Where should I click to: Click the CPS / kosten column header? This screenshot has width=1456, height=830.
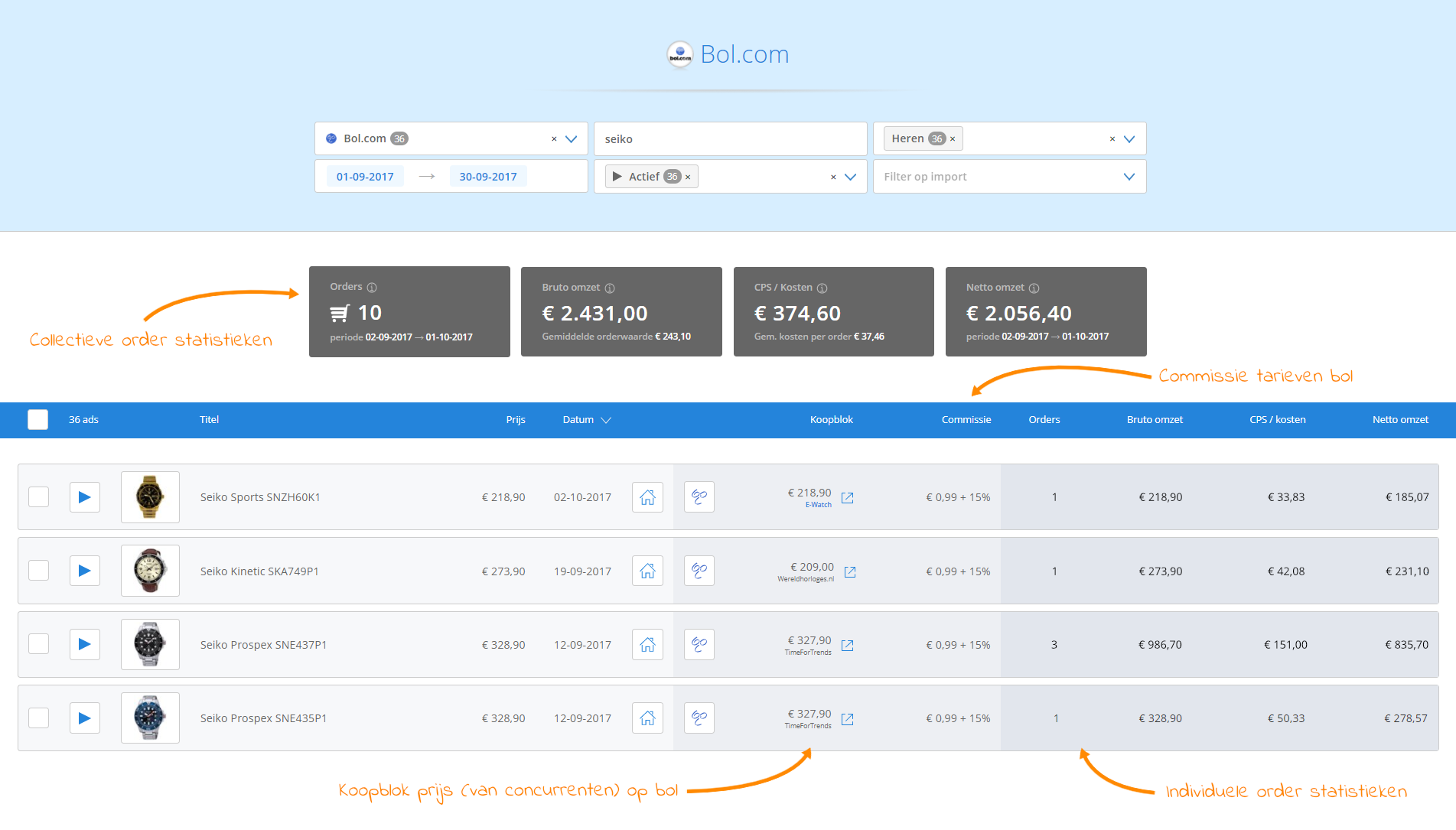pyautogui.click(x=1278, y=419)
